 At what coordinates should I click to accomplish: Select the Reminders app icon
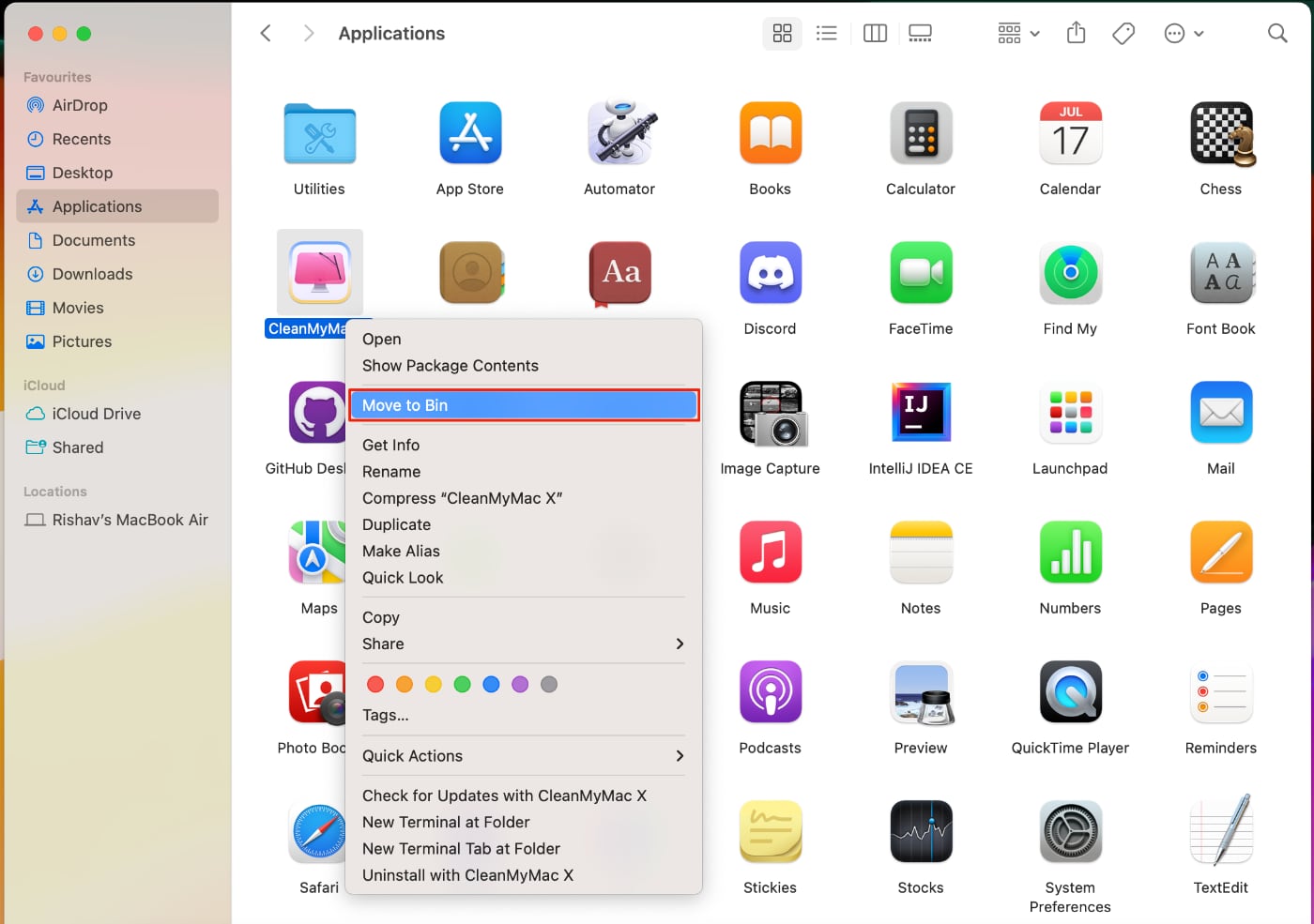click(1221, 692)
